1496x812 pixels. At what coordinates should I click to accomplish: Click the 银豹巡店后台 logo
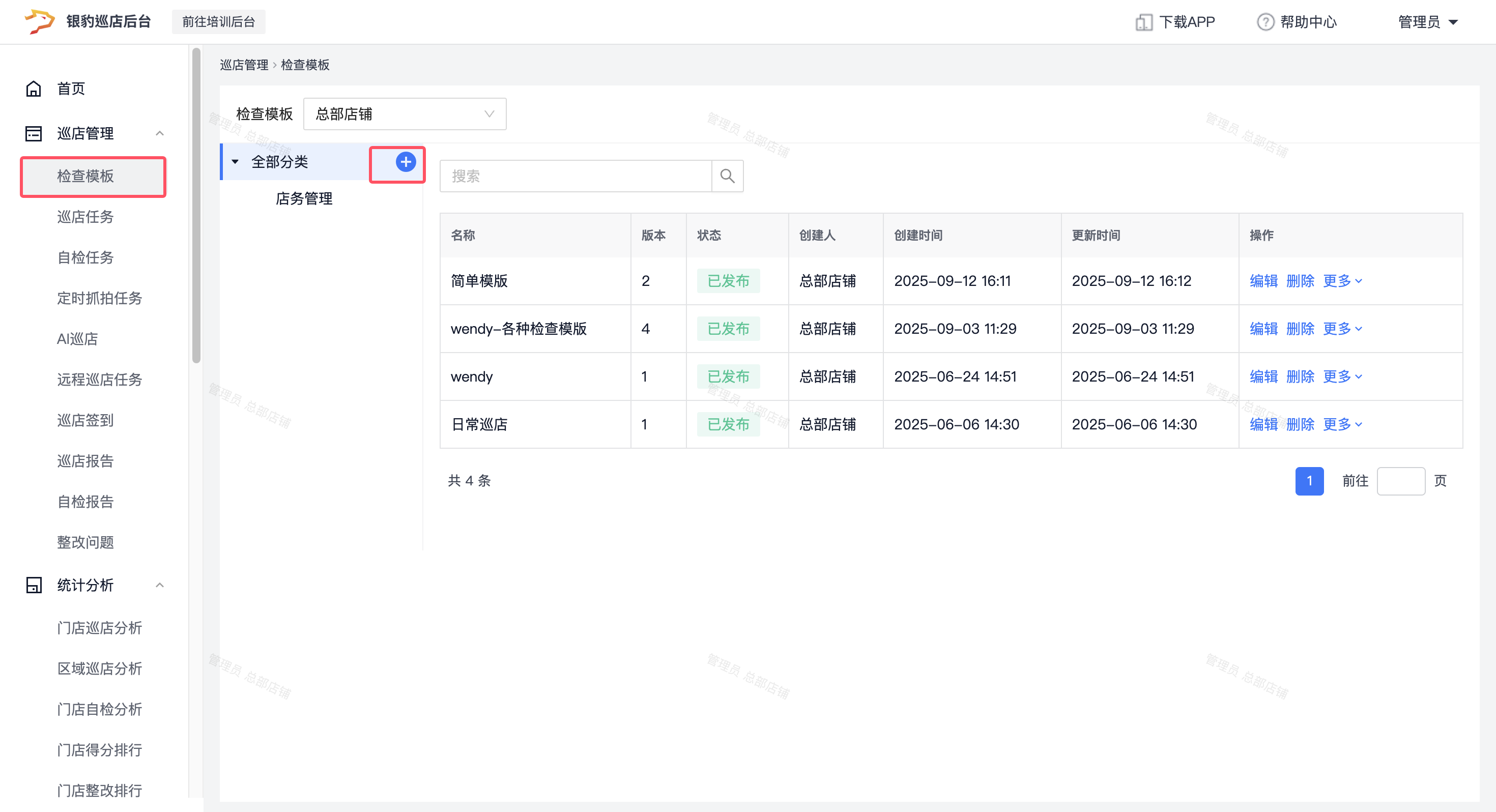tap(40, 21)
